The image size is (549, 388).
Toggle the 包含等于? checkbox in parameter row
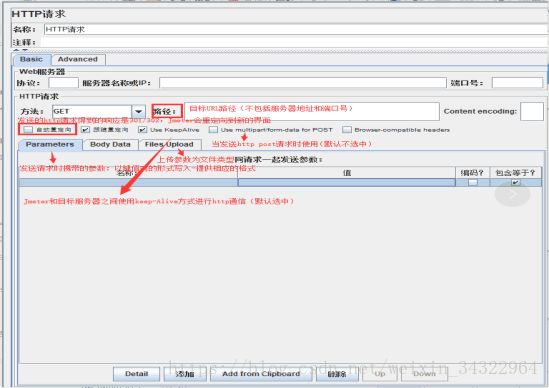(515, 182)
